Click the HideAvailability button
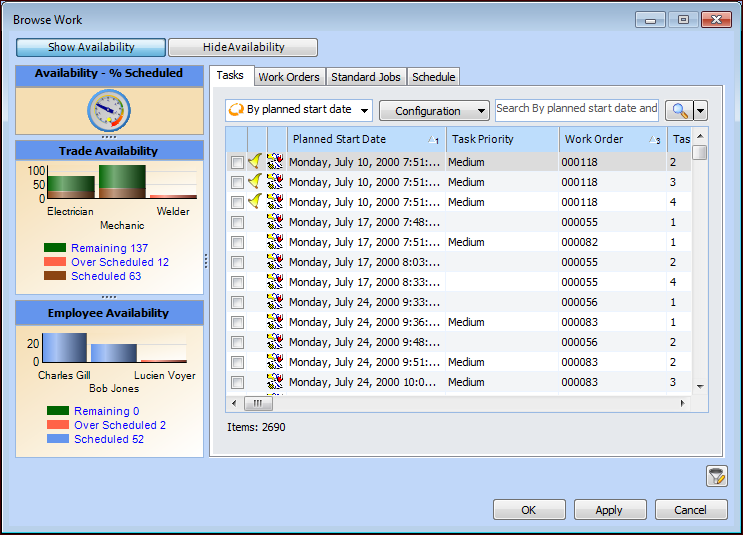Image resolution: width=743 pixels, height=535 pixels. point(243,47)
